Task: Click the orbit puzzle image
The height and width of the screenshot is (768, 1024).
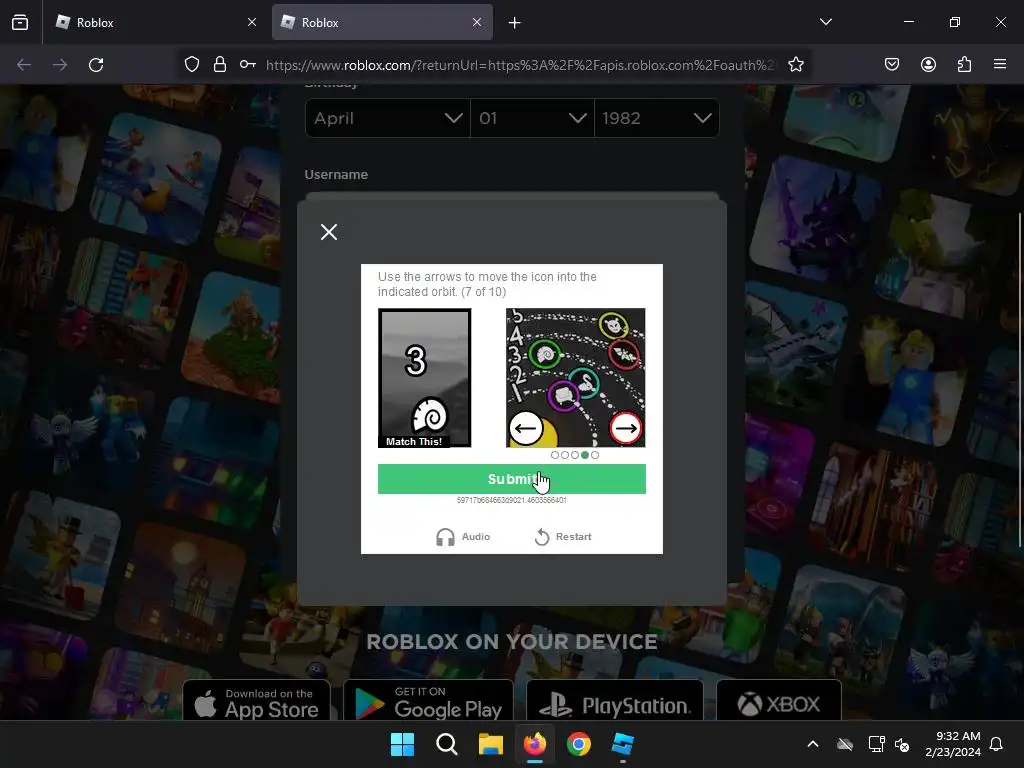Action: pyautogui.click(x=575, y=378)
